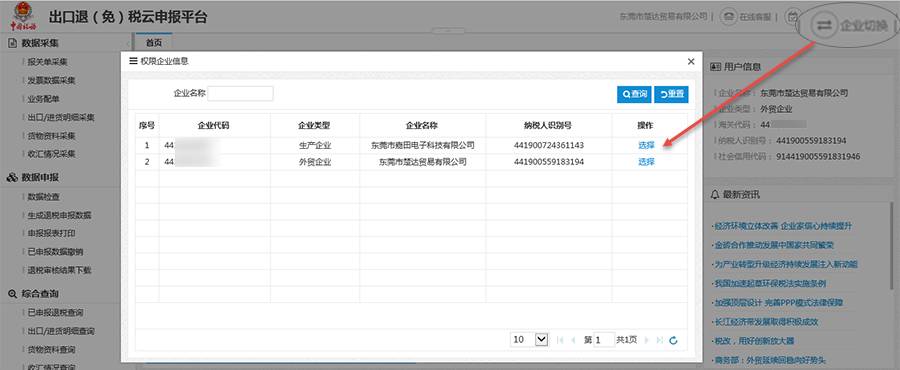Switch to the 首页 tab

click(153, 43)
